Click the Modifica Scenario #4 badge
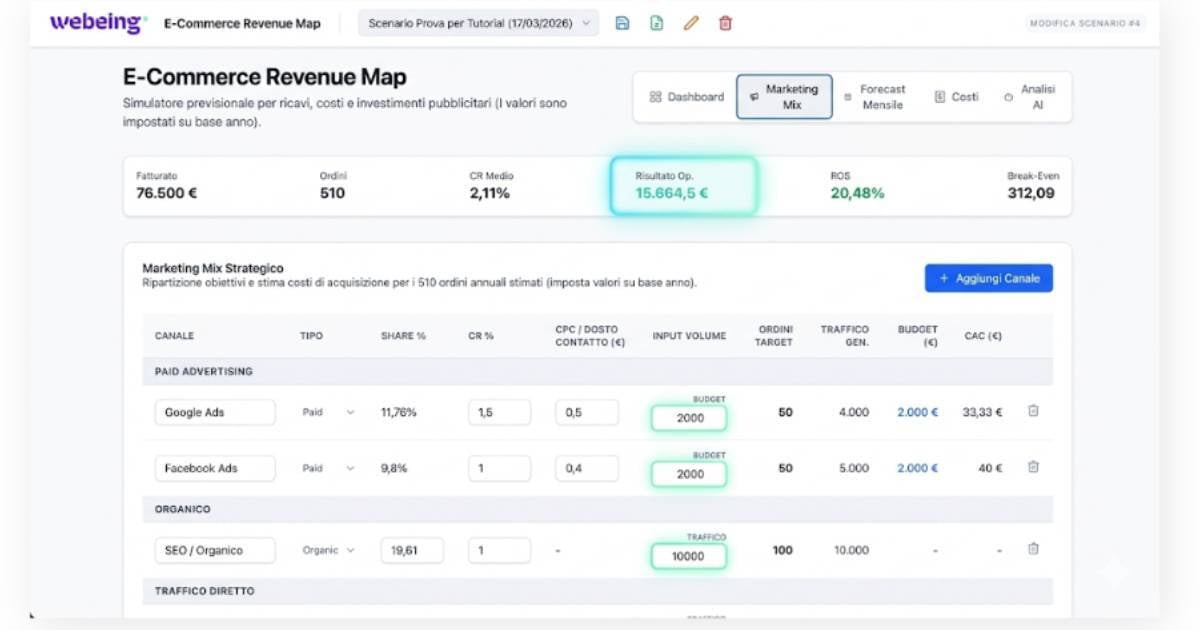This screenshot has width=1200, height=630. point(1086,23)
